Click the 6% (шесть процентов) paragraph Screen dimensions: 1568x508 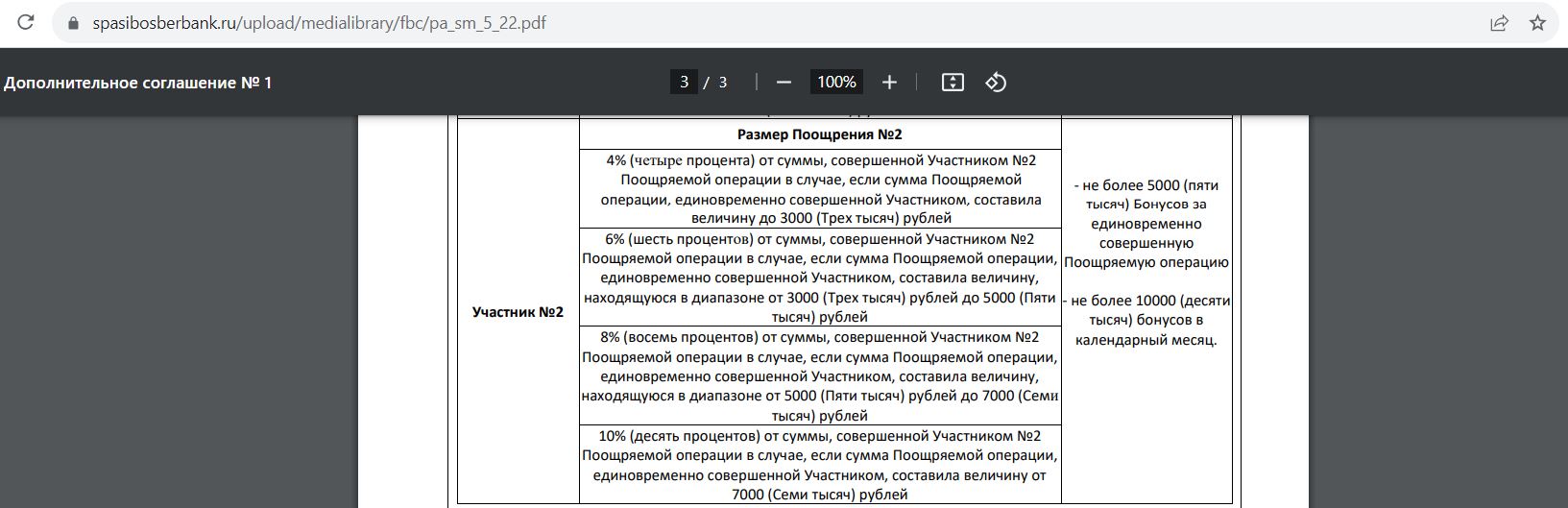pos(820,278)
